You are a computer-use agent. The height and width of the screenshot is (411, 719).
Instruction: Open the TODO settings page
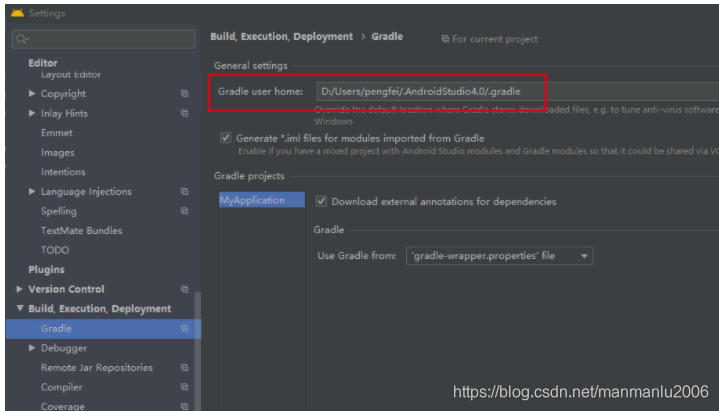(55, 250)
